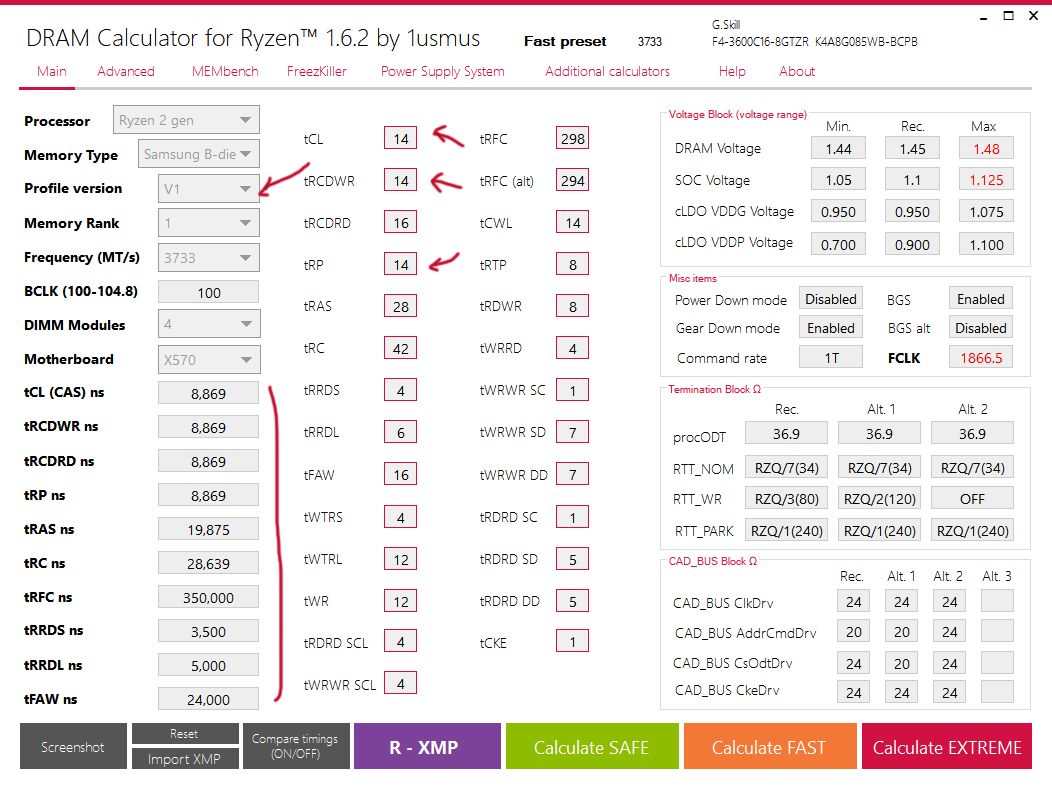This screenshot has height=790, width=1052.
Task: Select the Power Supply System tab
Action: [442, 71]
